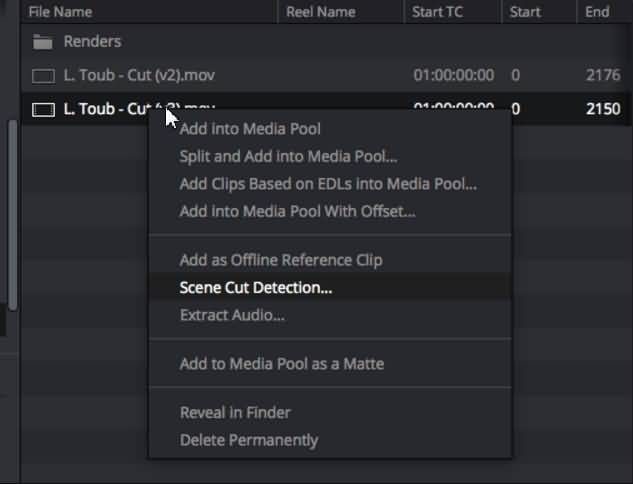The height and width of the screenshot is (484, 633).
Task: Choose Add to Media Pool as a Matte
Action: point(281,364)
